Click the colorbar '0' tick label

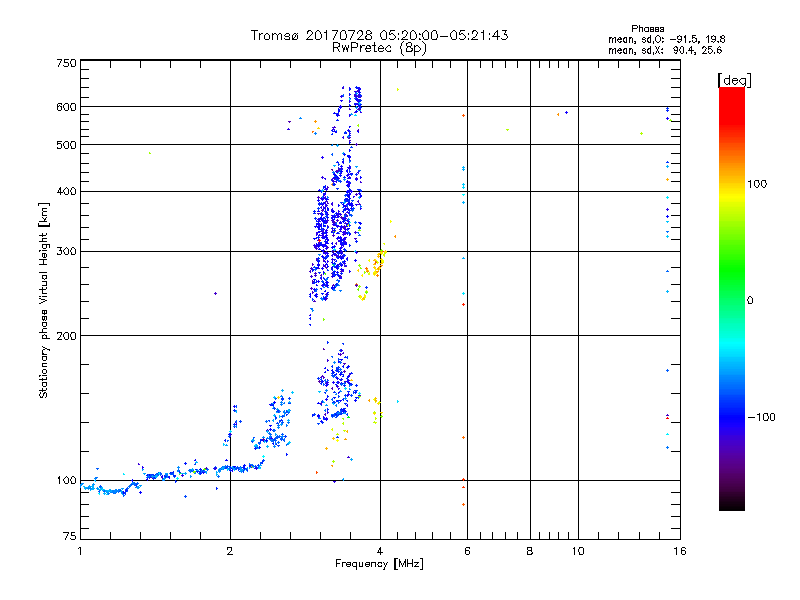(x=750, y=301)
